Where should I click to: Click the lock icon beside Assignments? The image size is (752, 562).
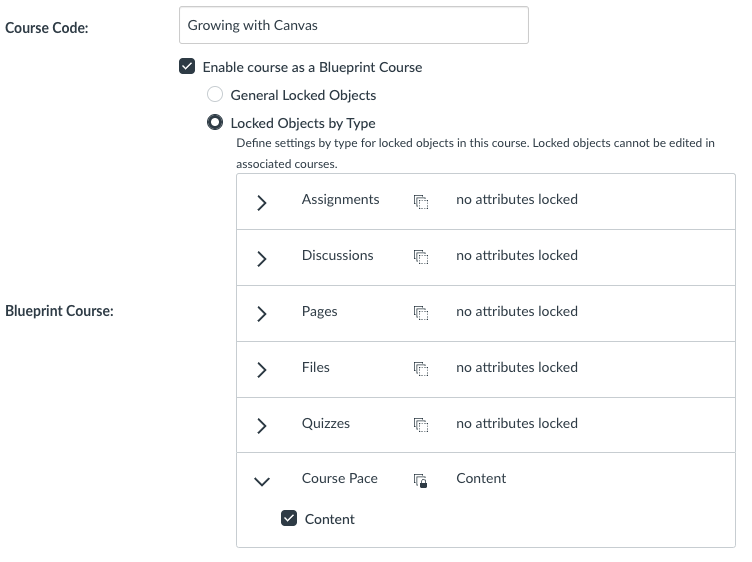(x=421, y=201)
